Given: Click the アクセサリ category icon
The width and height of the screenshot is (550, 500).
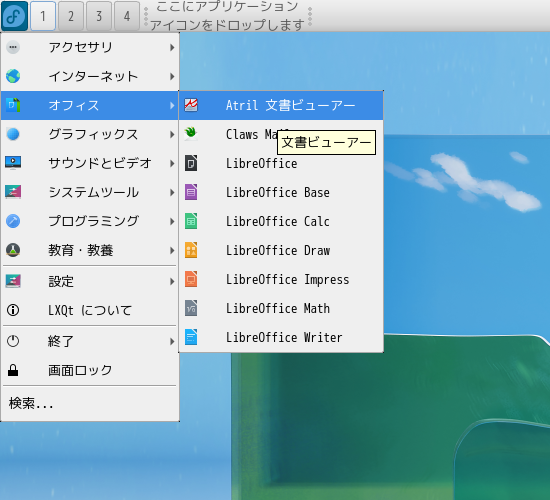Looking at the screenshot, I should (13, 47).
